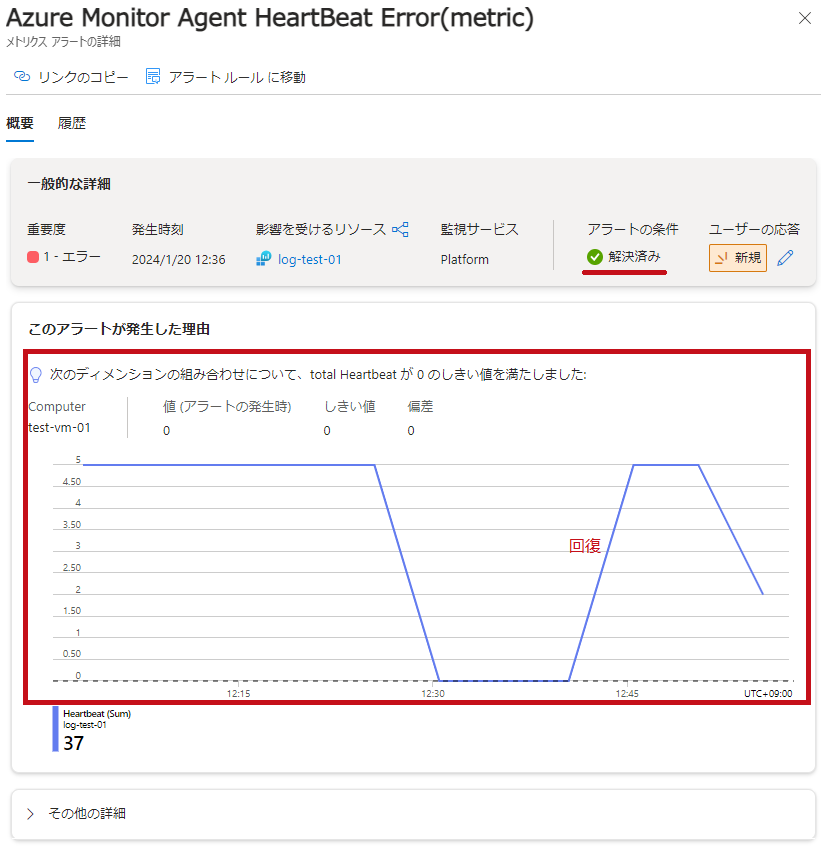Click the 一般的な詳細 heading

(69, 184)
